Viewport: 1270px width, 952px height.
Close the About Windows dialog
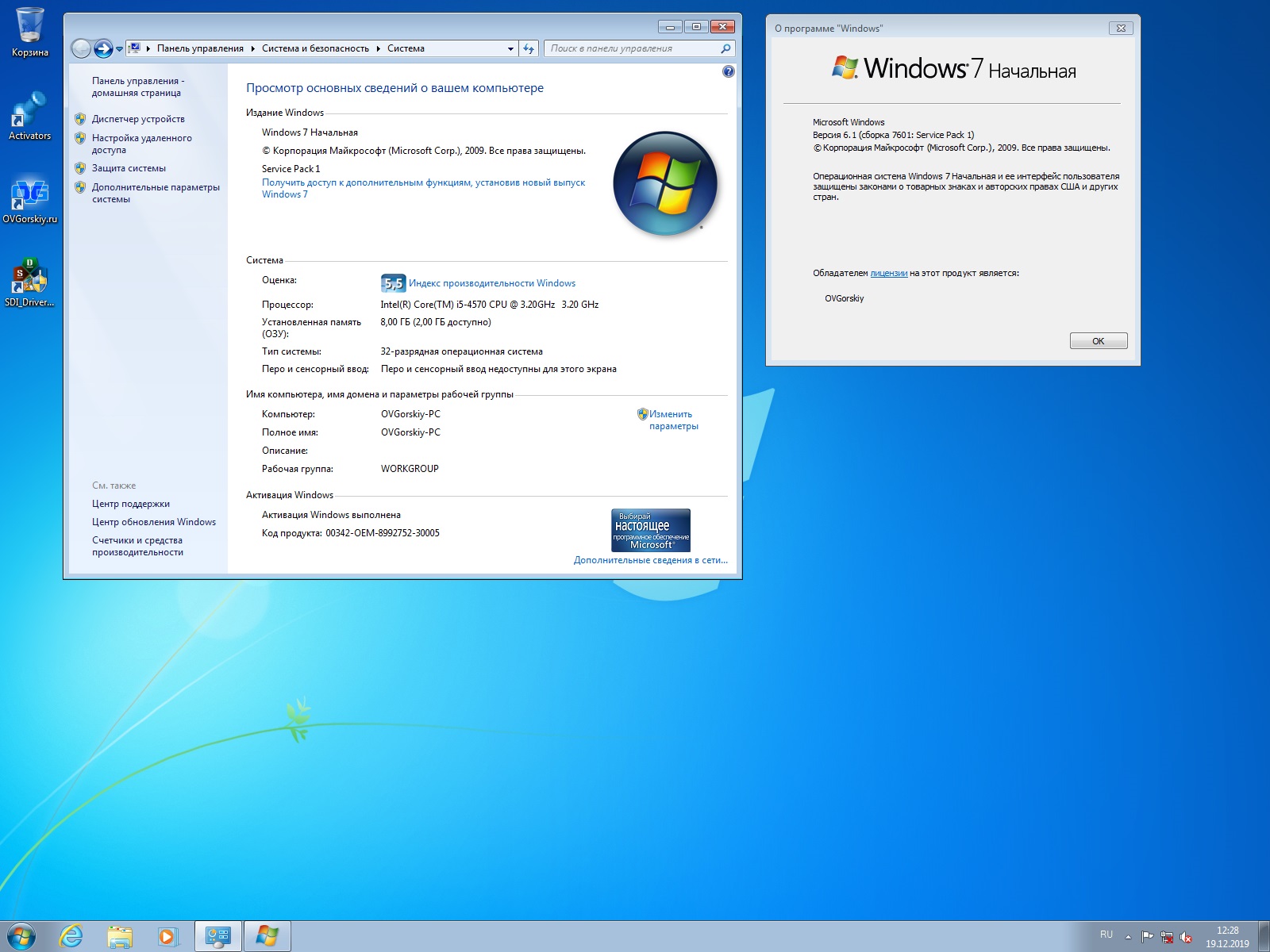1121,28
